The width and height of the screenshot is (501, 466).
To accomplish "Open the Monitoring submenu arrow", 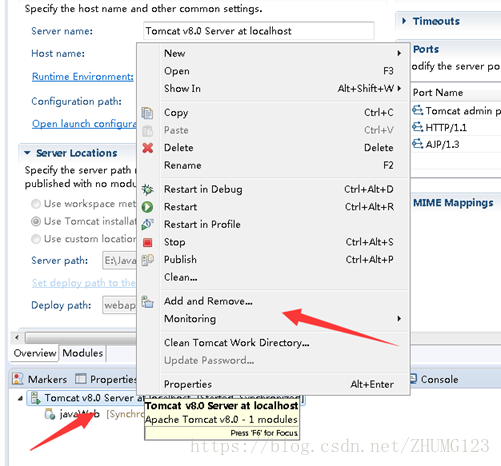I will click(399, 319).
